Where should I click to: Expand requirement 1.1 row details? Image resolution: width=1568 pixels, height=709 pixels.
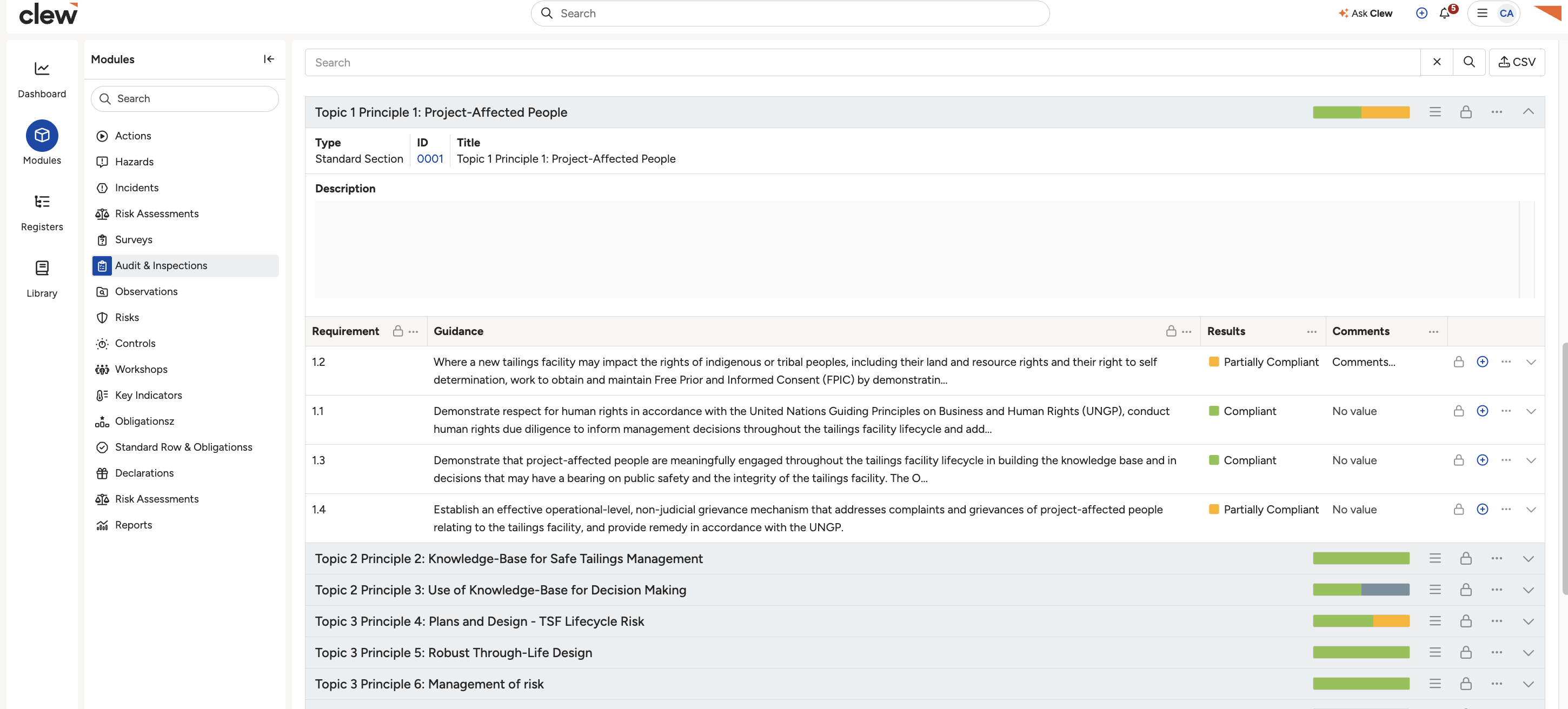click(x=1530, y=411)
